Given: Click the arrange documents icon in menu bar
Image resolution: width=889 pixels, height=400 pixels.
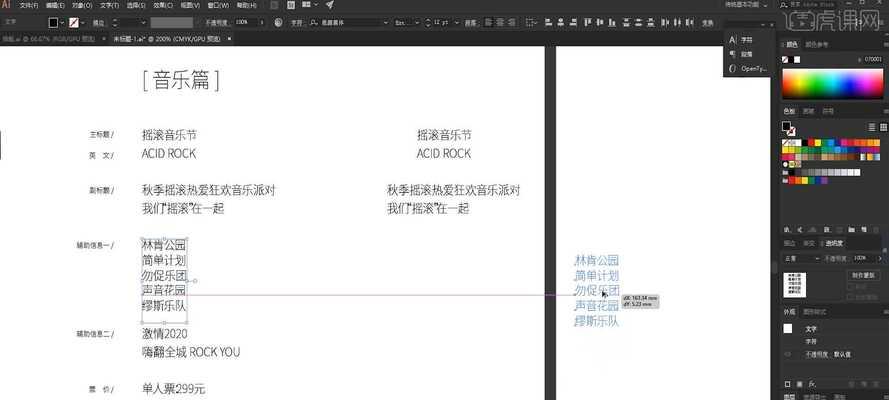Looking at the screenshot, I should pyautogui.click(x=310, y=5).
